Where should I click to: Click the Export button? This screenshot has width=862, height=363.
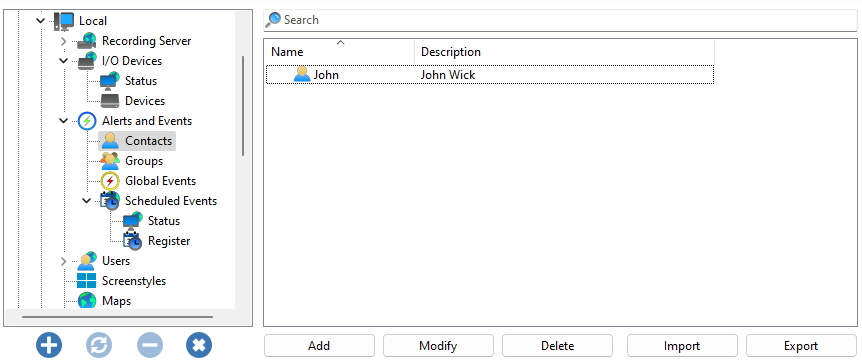(x=801, y=346)
